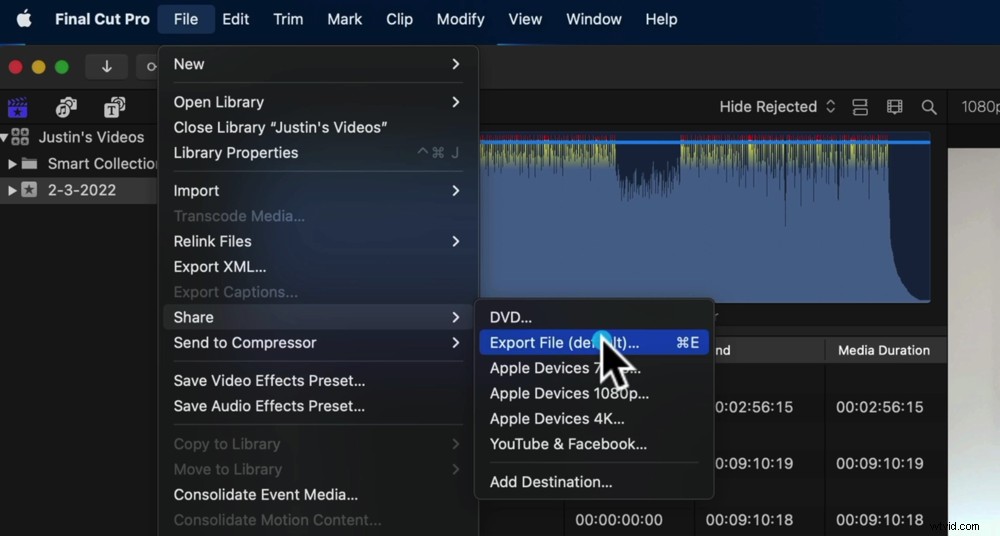The image size is (1000, 536).
Task: Choose Library Properties
Action: [317, 153]
